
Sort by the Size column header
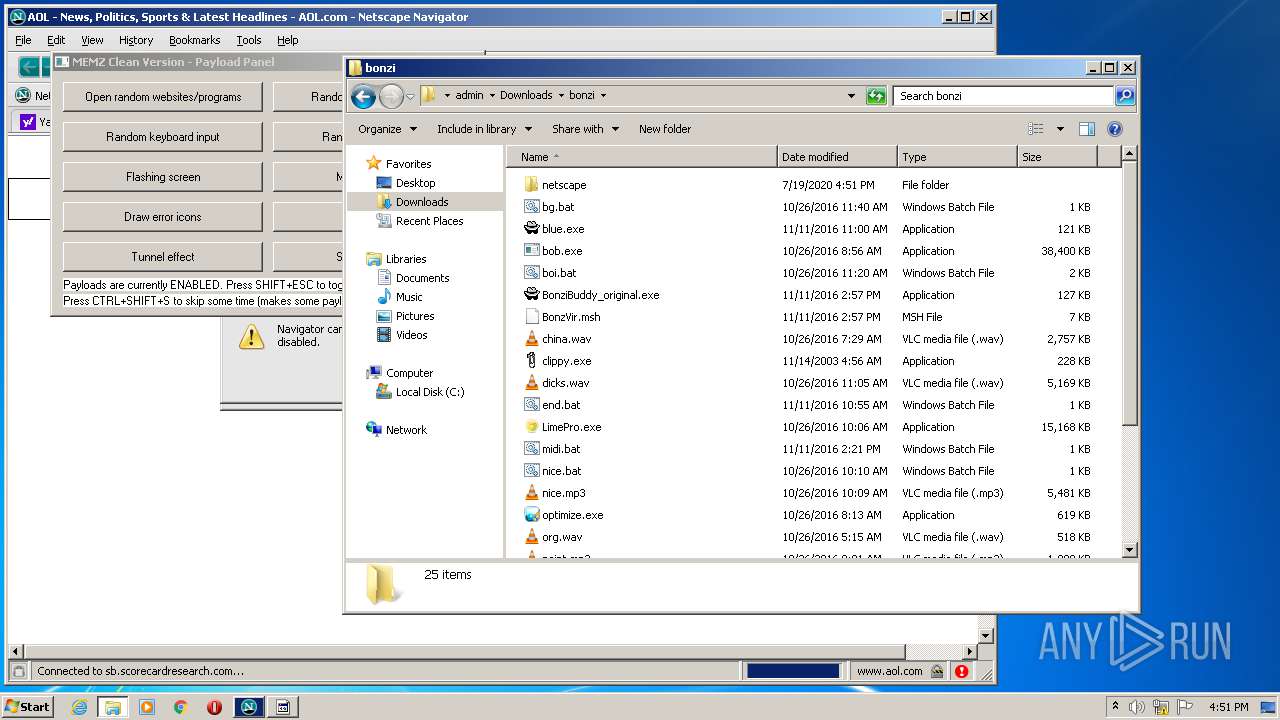1057,157
